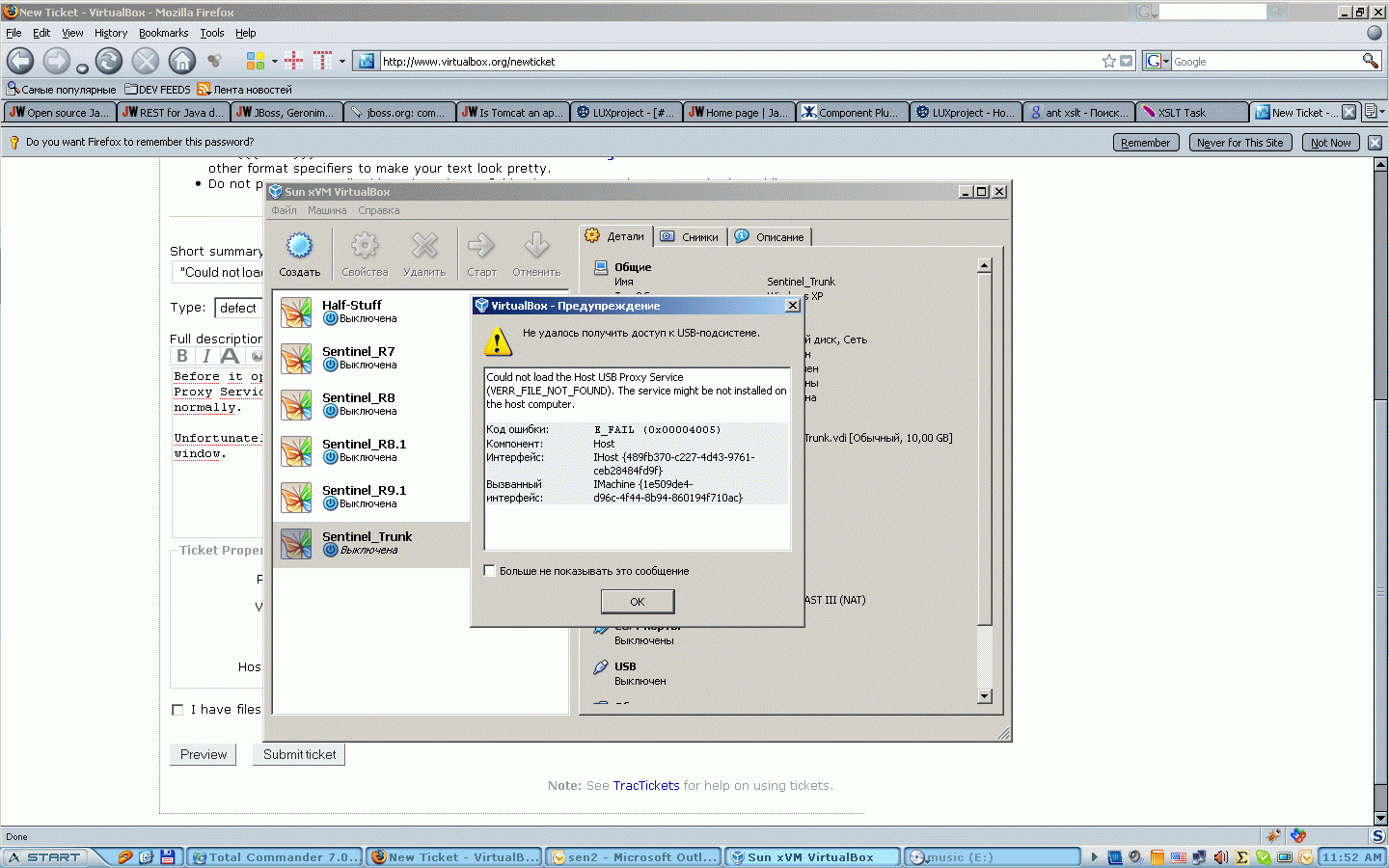Viewport: 1389px width, 868px height.
Task: Switch to Total Commander in the taskbar
Action: coord(275,857)
